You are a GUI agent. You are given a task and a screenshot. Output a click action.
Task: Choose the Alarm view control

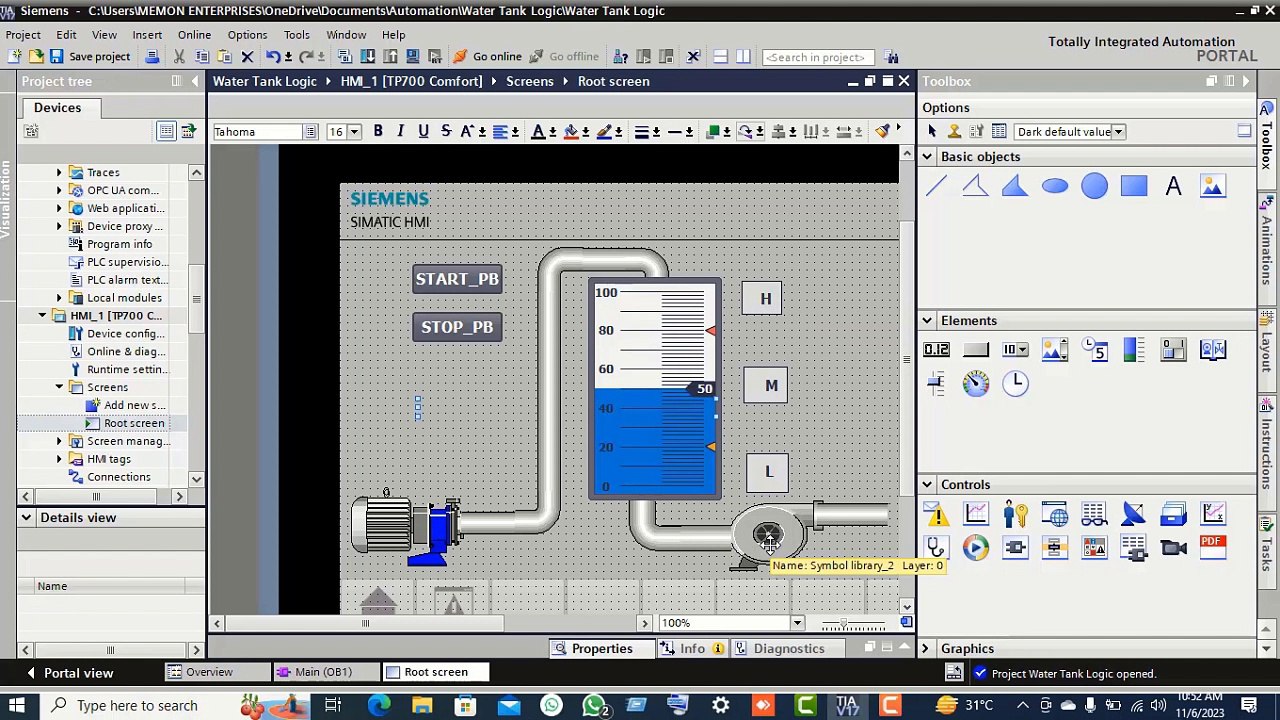point(936,514)
